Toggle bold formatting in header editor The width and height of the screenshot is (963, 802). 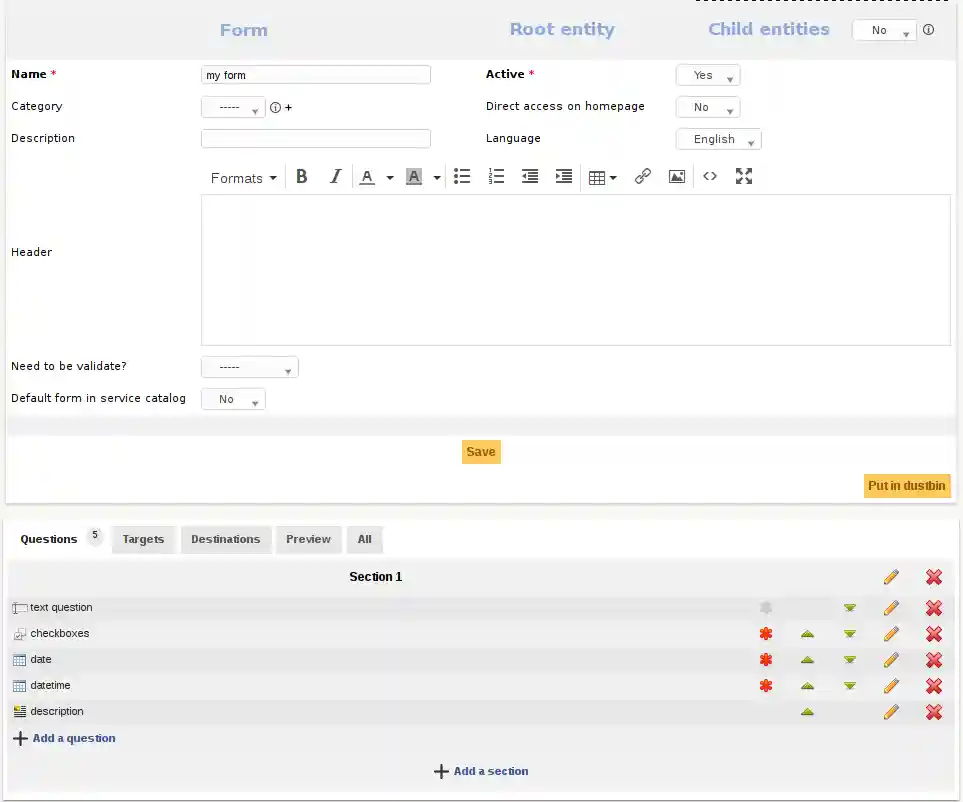[x=302, y=177]
